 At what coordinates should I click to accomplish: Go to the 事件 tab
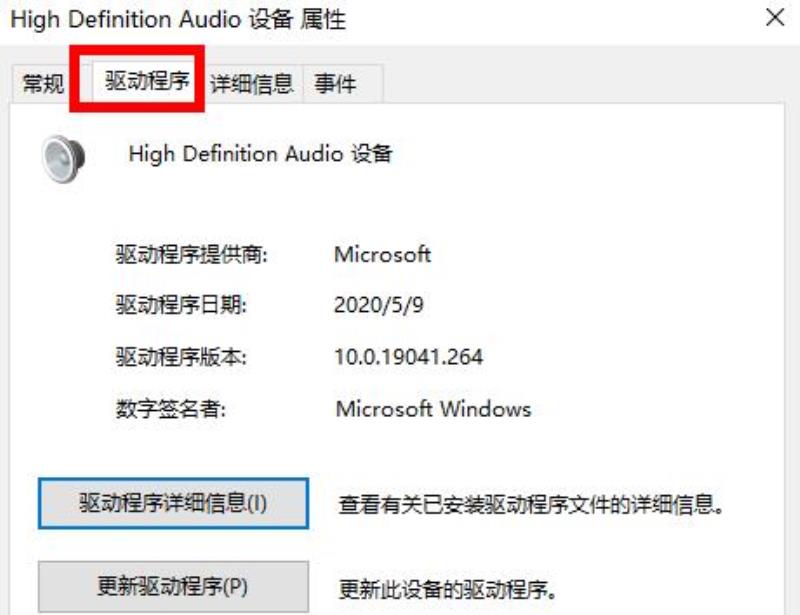point(335,83)
